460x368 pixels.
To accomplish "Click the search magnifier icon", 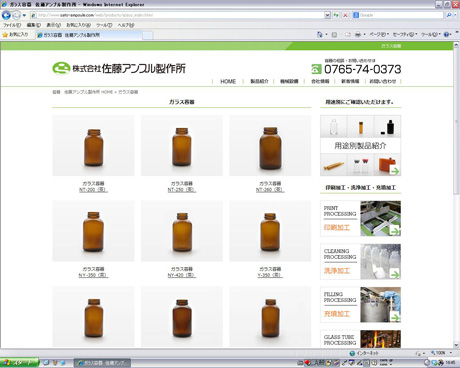I will (449, 15).
